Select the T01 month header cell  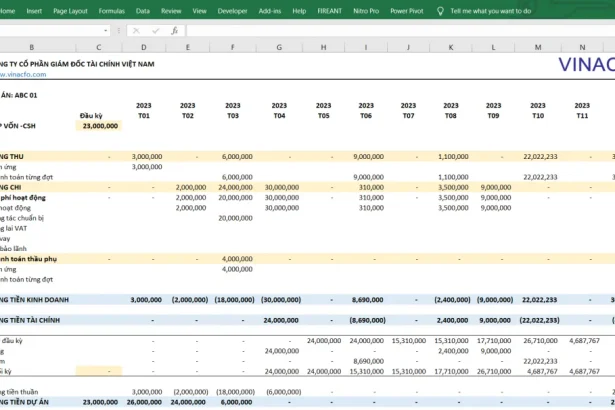coord(144,116)
